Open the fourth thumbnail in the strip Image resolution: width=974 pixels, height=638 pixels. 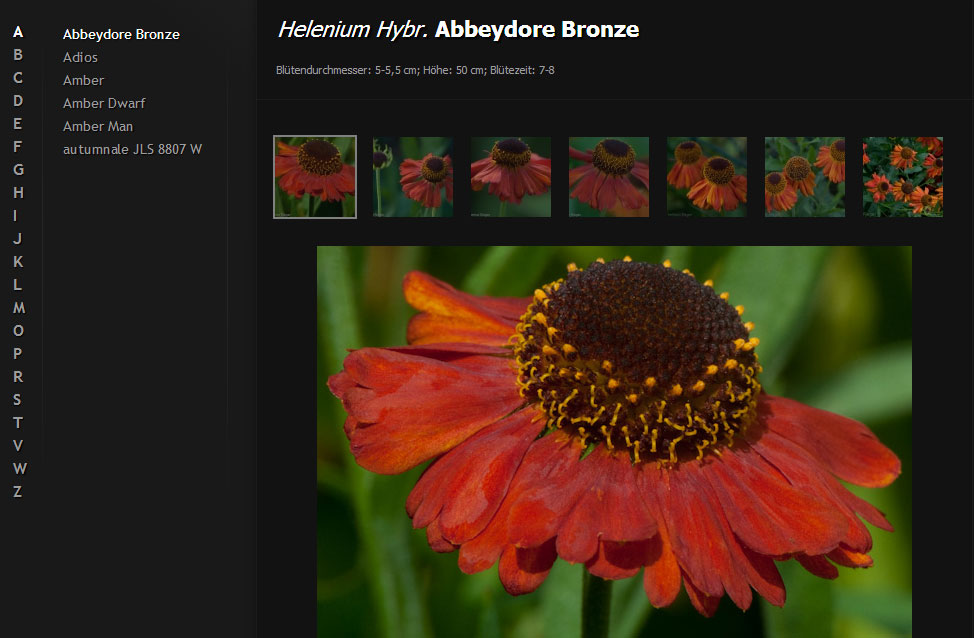click(609, 177)
